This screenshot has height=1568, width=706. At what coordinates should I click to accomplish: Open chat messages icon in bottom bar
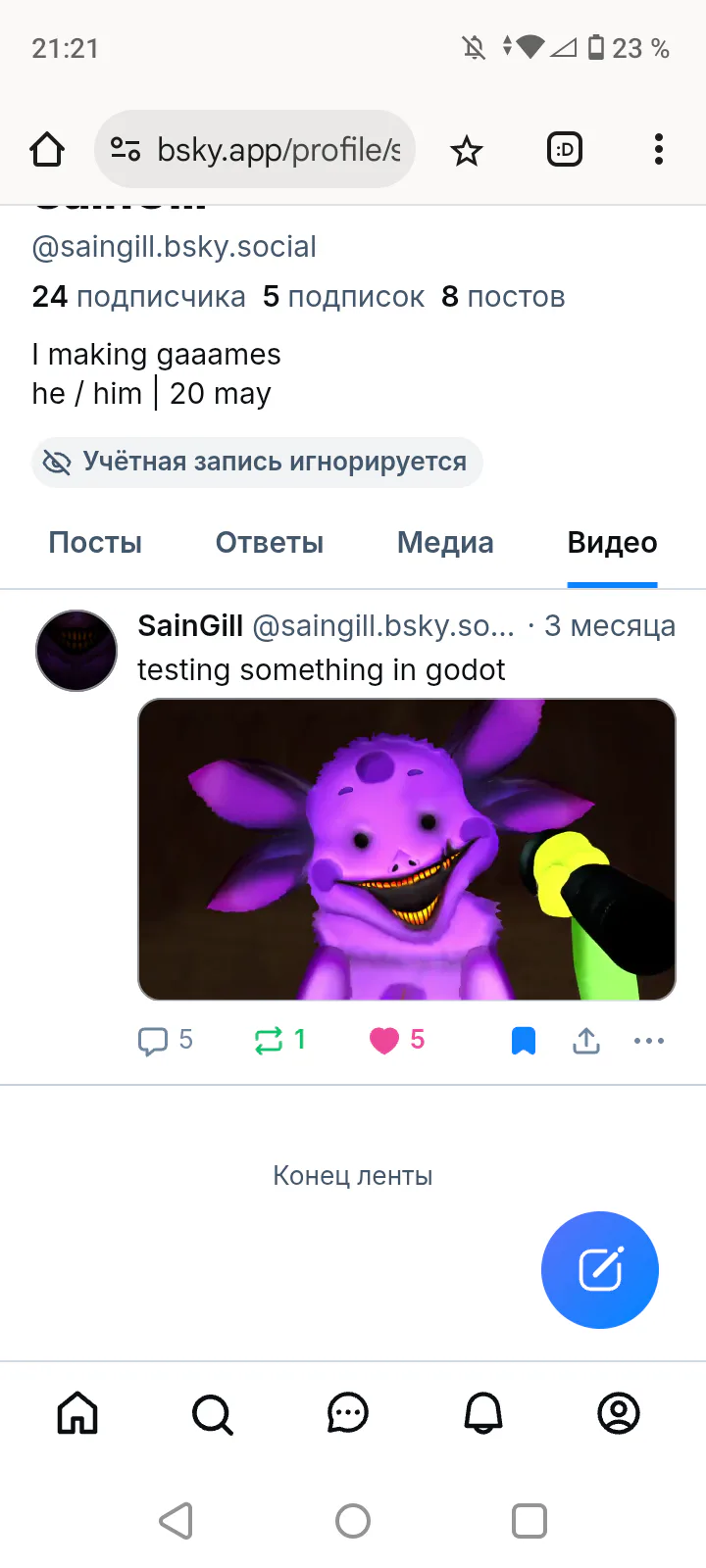[x=348, y=1413]
